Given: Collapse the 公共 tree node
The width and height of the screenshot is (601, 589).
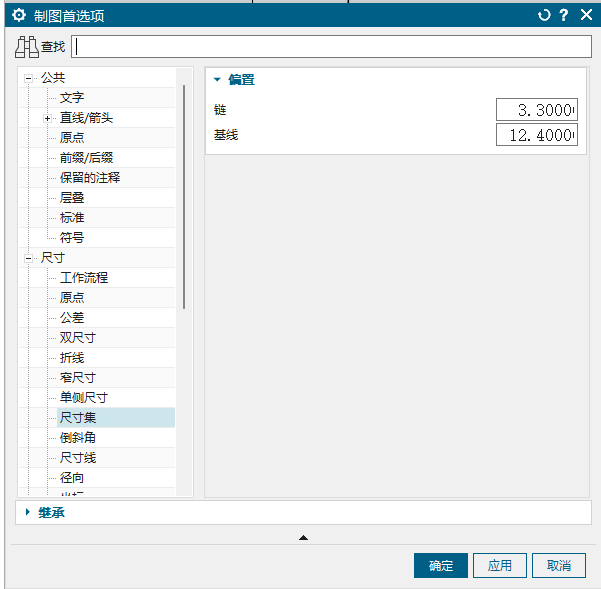Looking at the screenshot, I should (x=28, y=79).
